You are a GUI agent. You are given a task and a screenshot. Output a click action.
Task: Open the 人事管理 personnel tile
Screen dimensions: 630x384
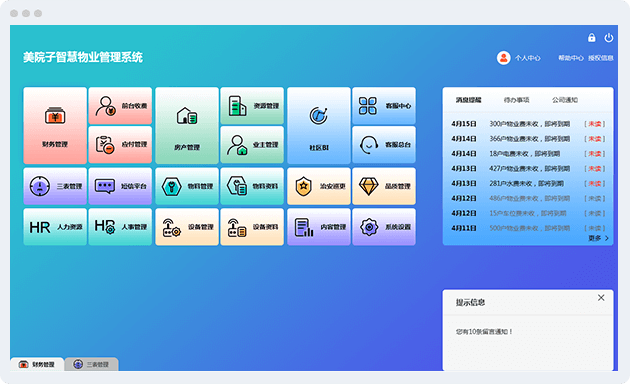pyautogui.click(x=120, y=227)
